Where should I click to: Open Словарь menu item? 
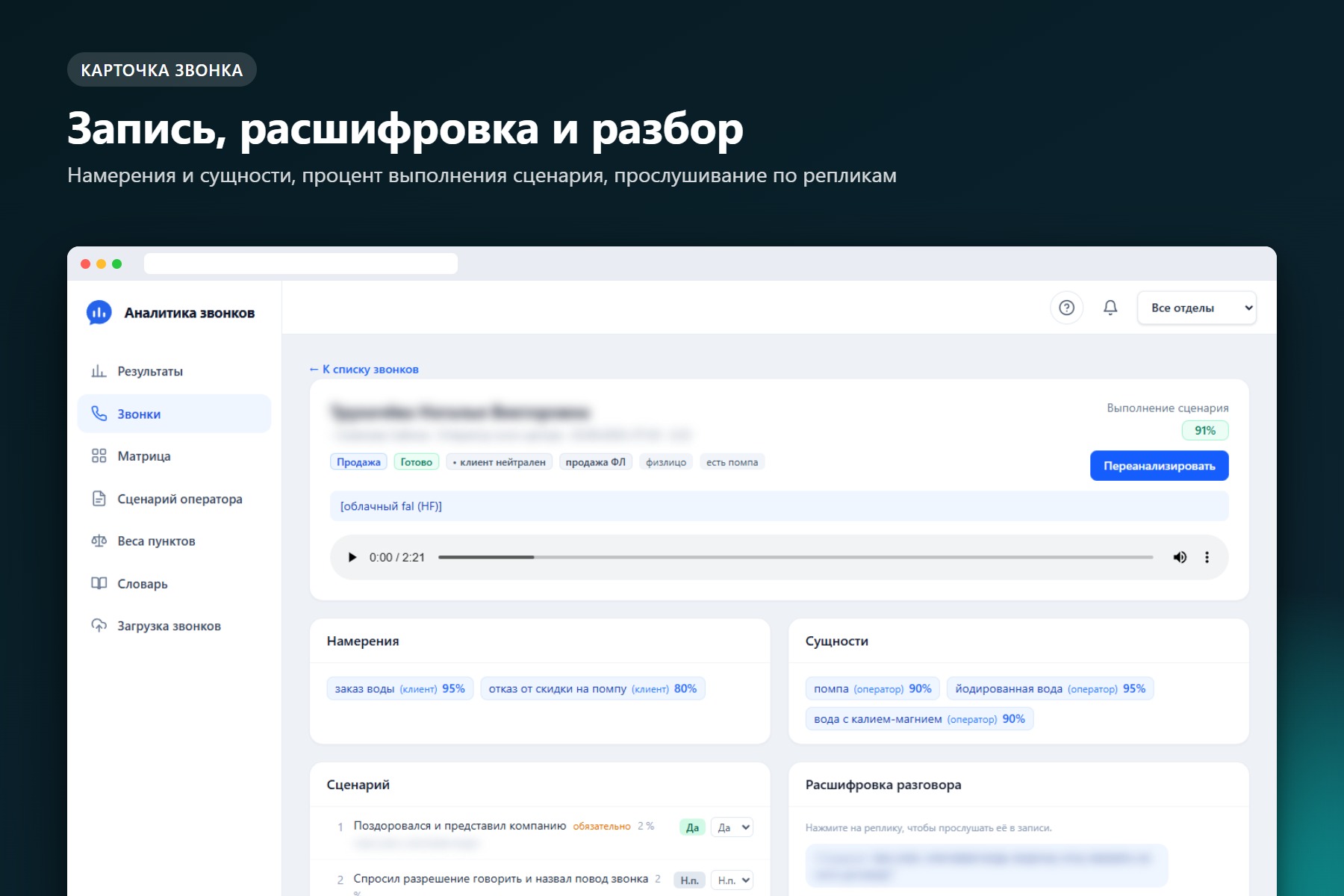coord(174,583)
